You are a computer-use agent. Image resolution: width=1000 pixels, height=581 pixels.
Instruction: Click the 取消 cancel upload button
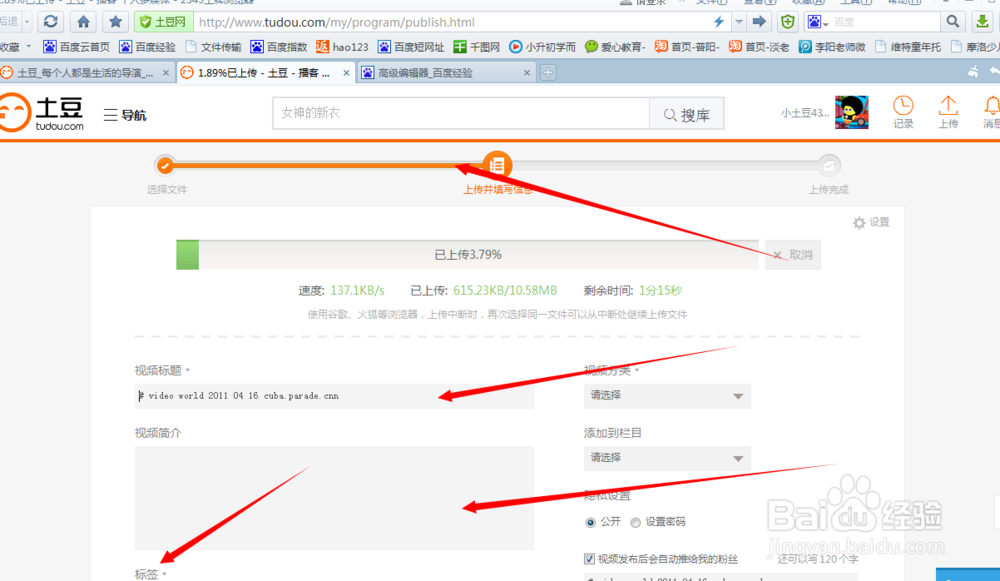793,255
